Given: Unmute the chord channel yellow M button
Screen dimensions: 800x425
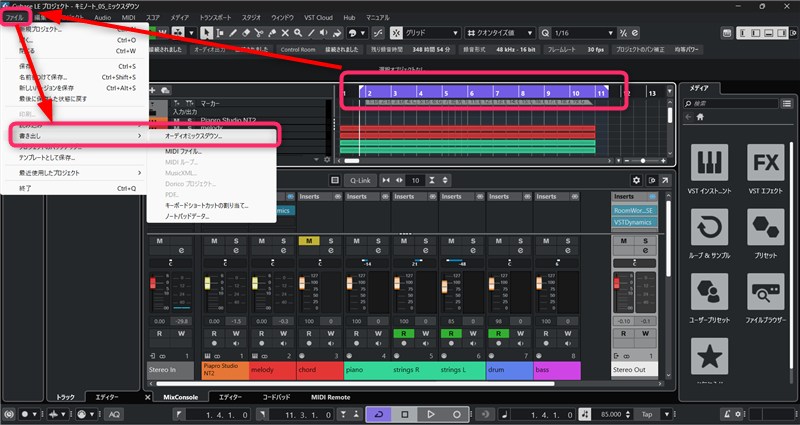Looking at the screenshot, I should click(309, 241).
